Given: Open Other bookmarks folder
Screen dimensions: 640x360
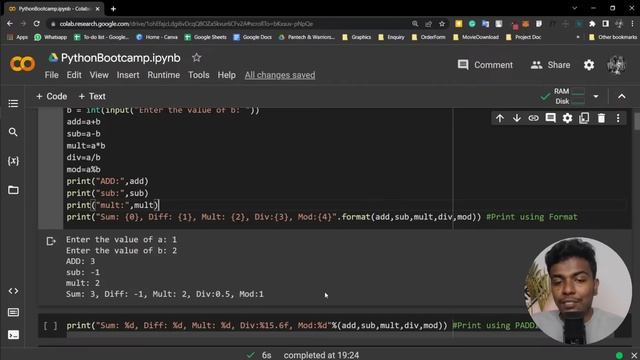Looking at the screenshot, I should point(613,37).
